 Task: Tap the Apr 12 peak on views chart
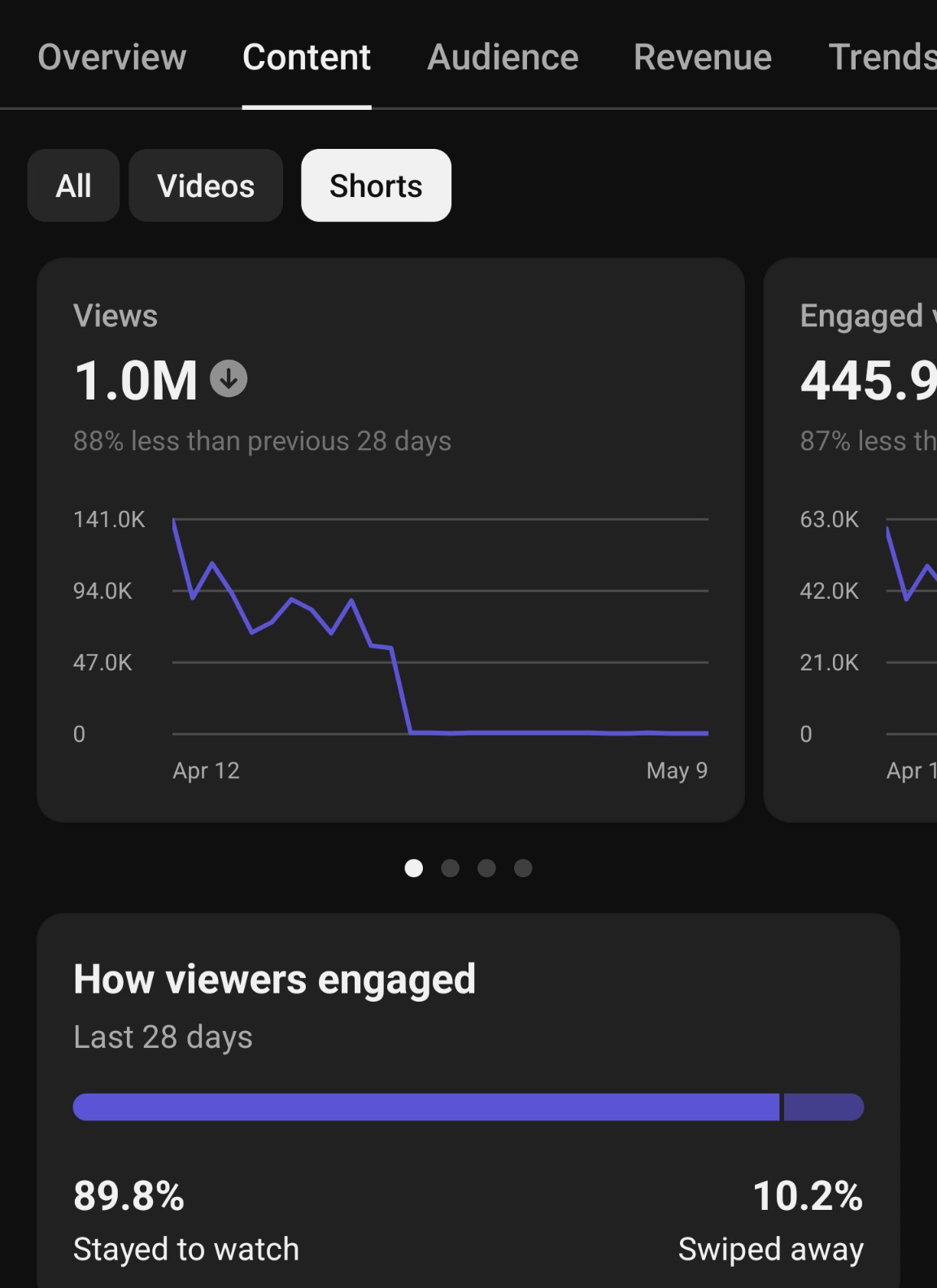(x=174, y=521)
